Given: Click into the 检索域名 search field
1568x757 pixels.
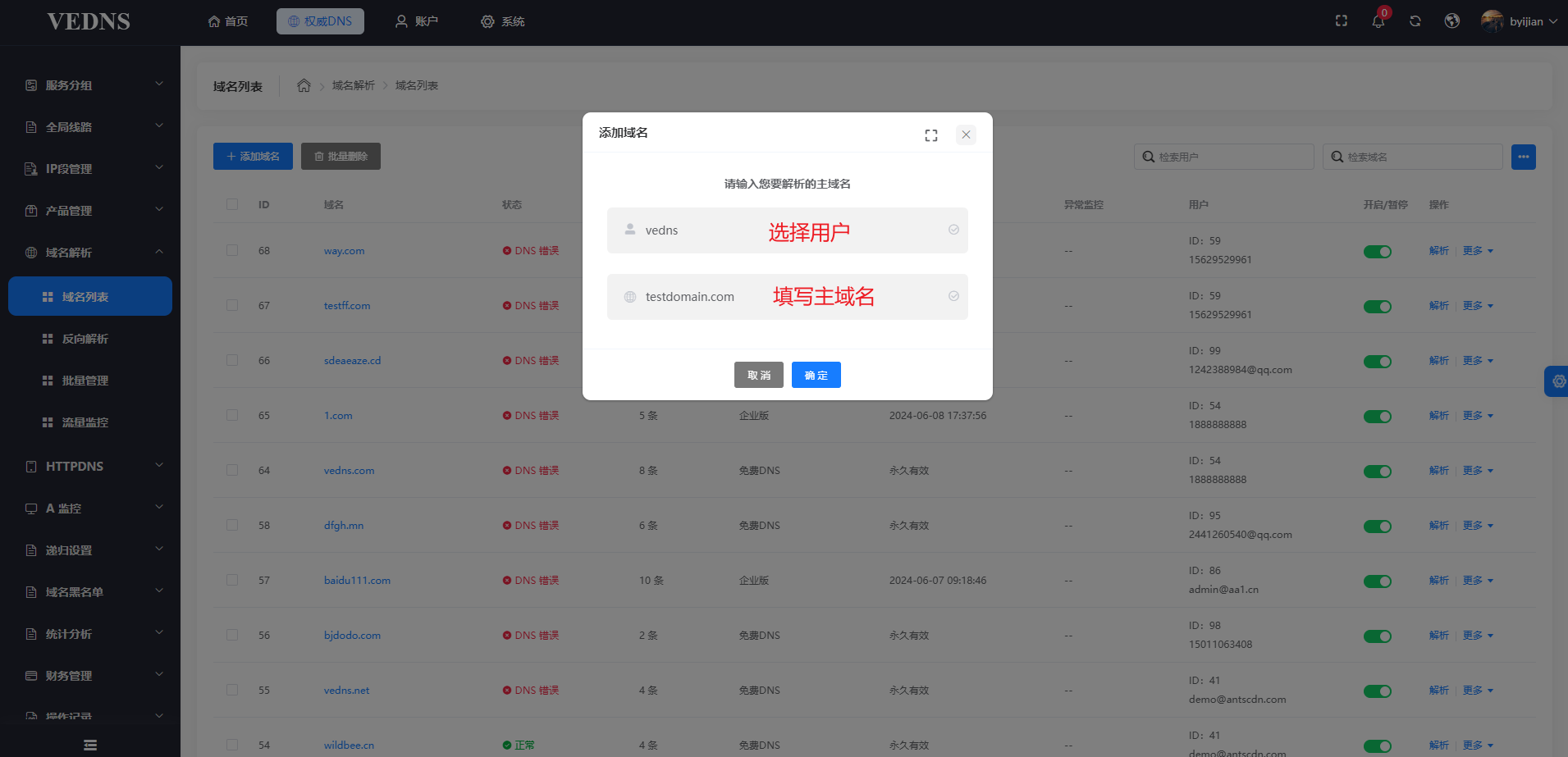Looking at the screenshot, I should coord(1413,157).
